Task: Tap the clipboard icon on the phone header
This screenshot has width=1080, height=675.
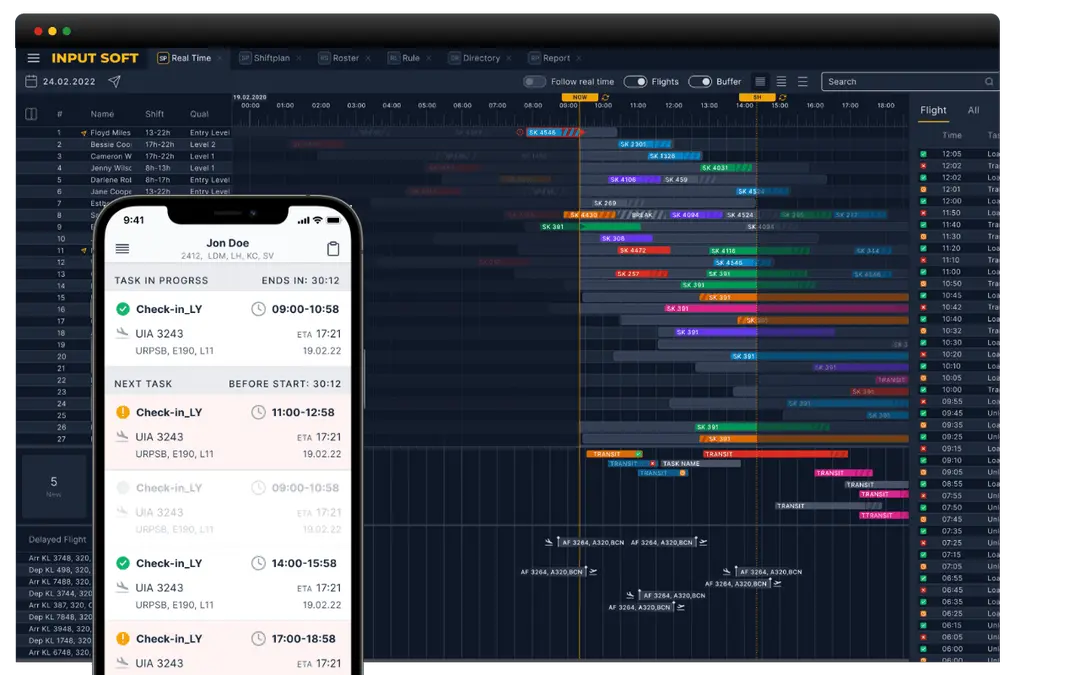Action: point(333,249)
